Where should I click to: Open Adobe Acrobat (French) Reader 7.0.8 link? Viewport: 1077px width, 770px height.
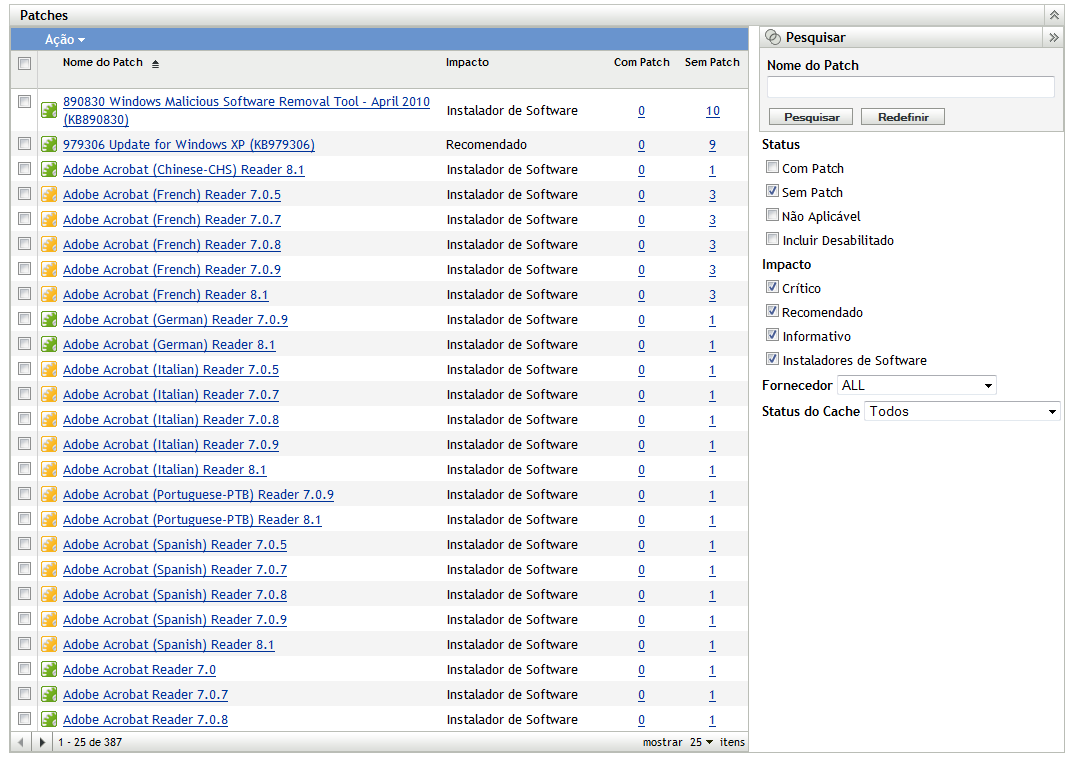pos(172,245)
